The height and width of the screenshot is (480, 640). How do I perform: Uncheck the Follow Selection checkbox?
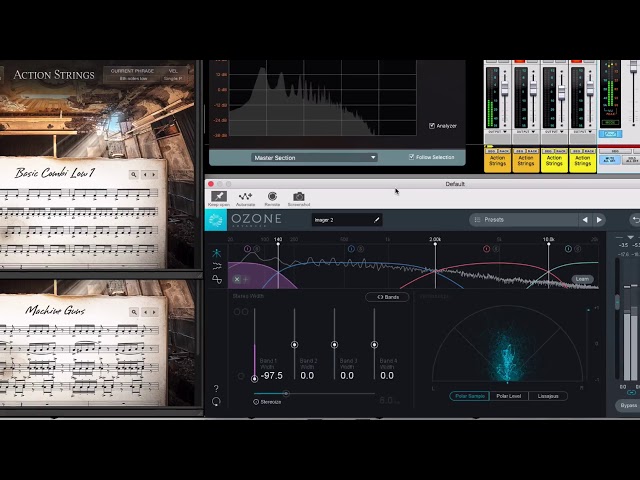click(411, 157)
